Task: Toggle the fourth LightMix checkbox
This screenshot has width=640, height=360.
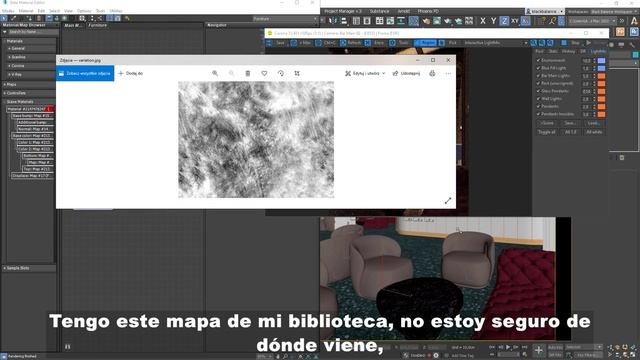Action: [538, 83]
